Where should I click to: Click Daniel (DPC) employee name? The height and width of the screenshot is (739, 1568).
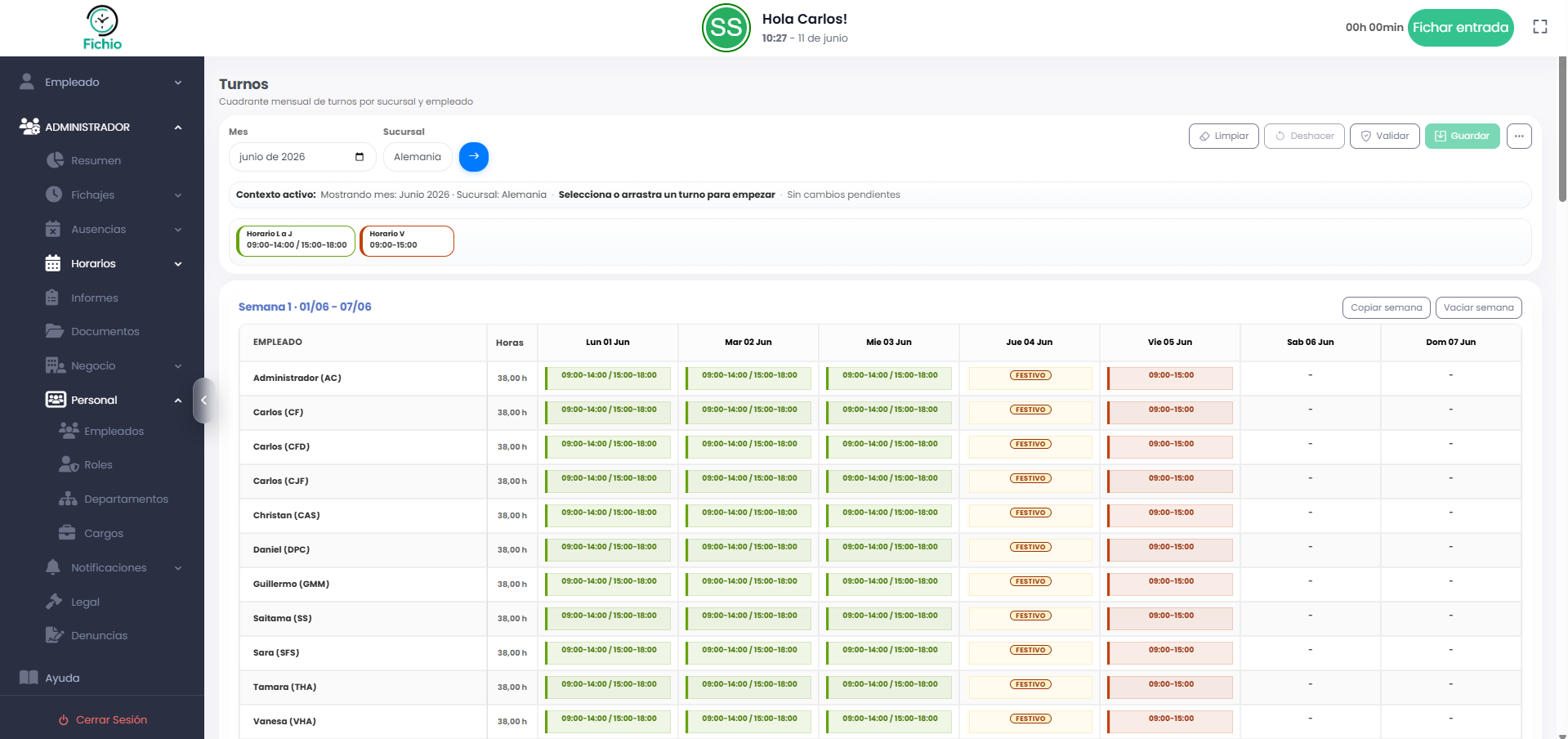pyautogui.click(x=281, y=549)
